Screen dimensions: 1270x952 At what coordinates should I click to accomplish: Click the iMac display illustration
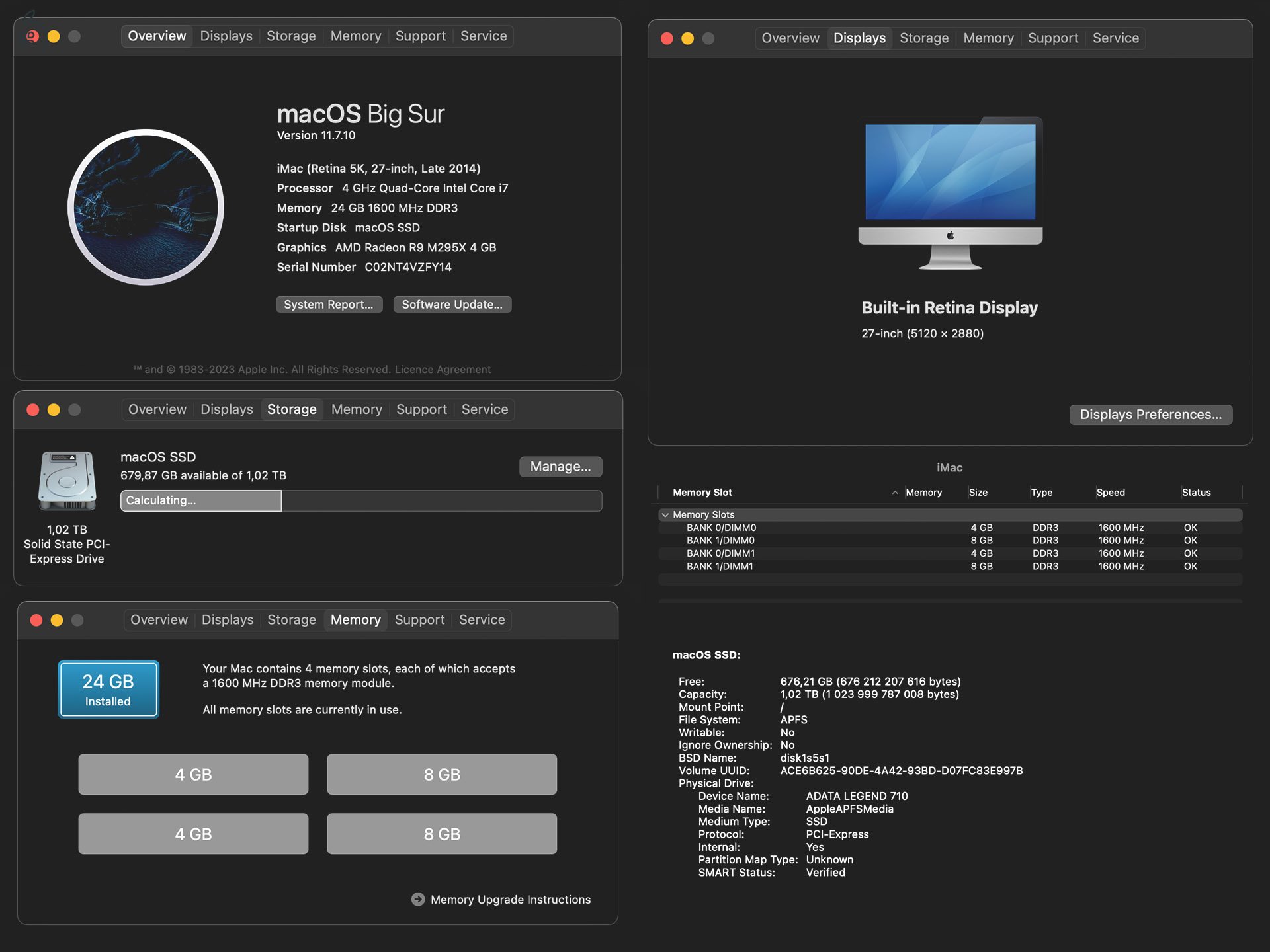(951, 192)
